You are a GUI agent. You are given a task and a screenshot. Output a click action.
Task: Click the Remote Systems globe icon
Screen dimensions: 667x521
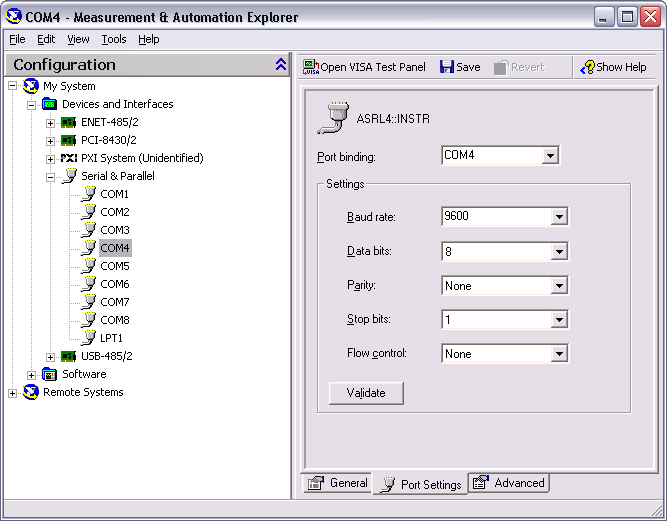[x=31, y=392]
